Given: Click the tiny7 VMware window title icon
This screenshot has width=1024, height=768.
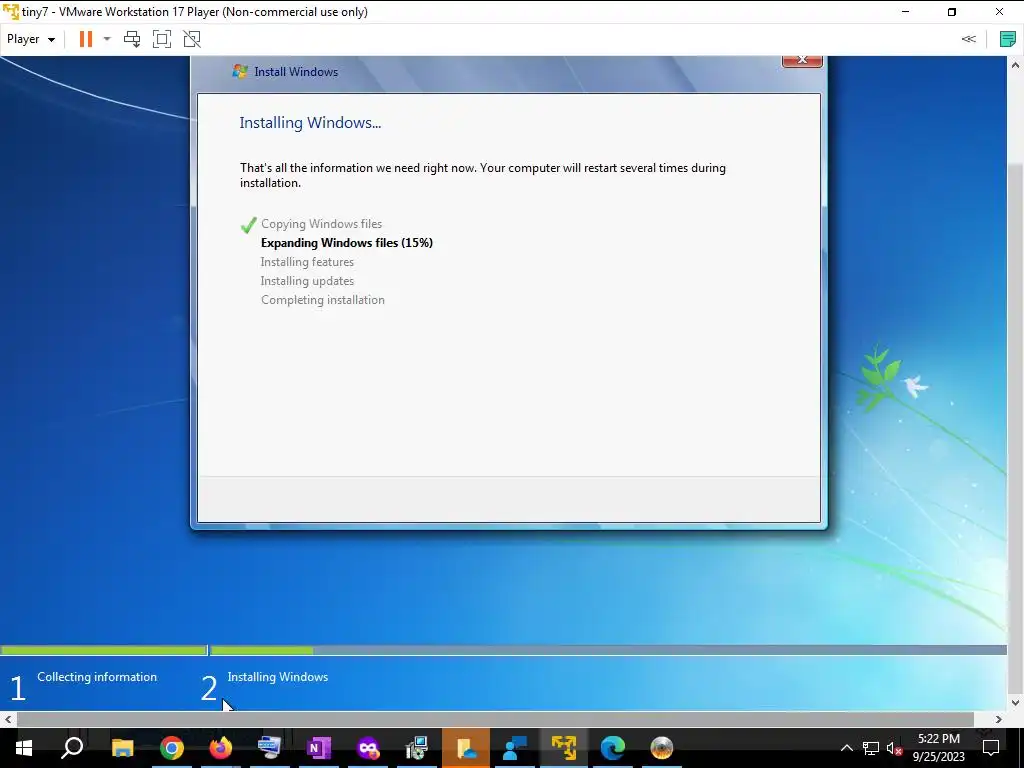Looking at the screenshot, I should click(x=10, y=12).
